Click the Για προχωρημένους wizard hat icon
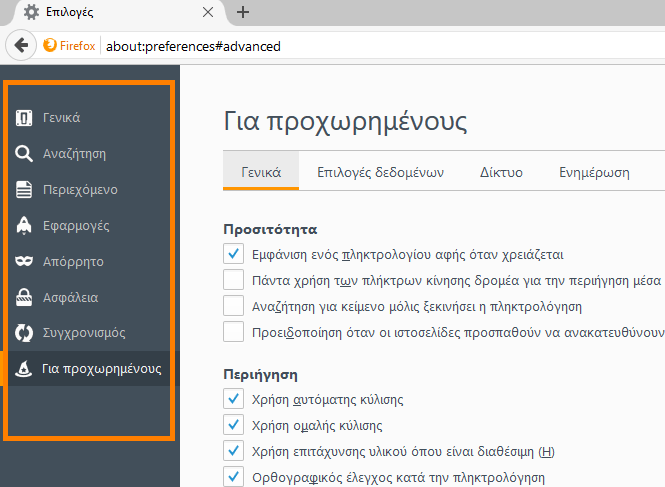Screen dimensions: 665x487 [24, 369]
